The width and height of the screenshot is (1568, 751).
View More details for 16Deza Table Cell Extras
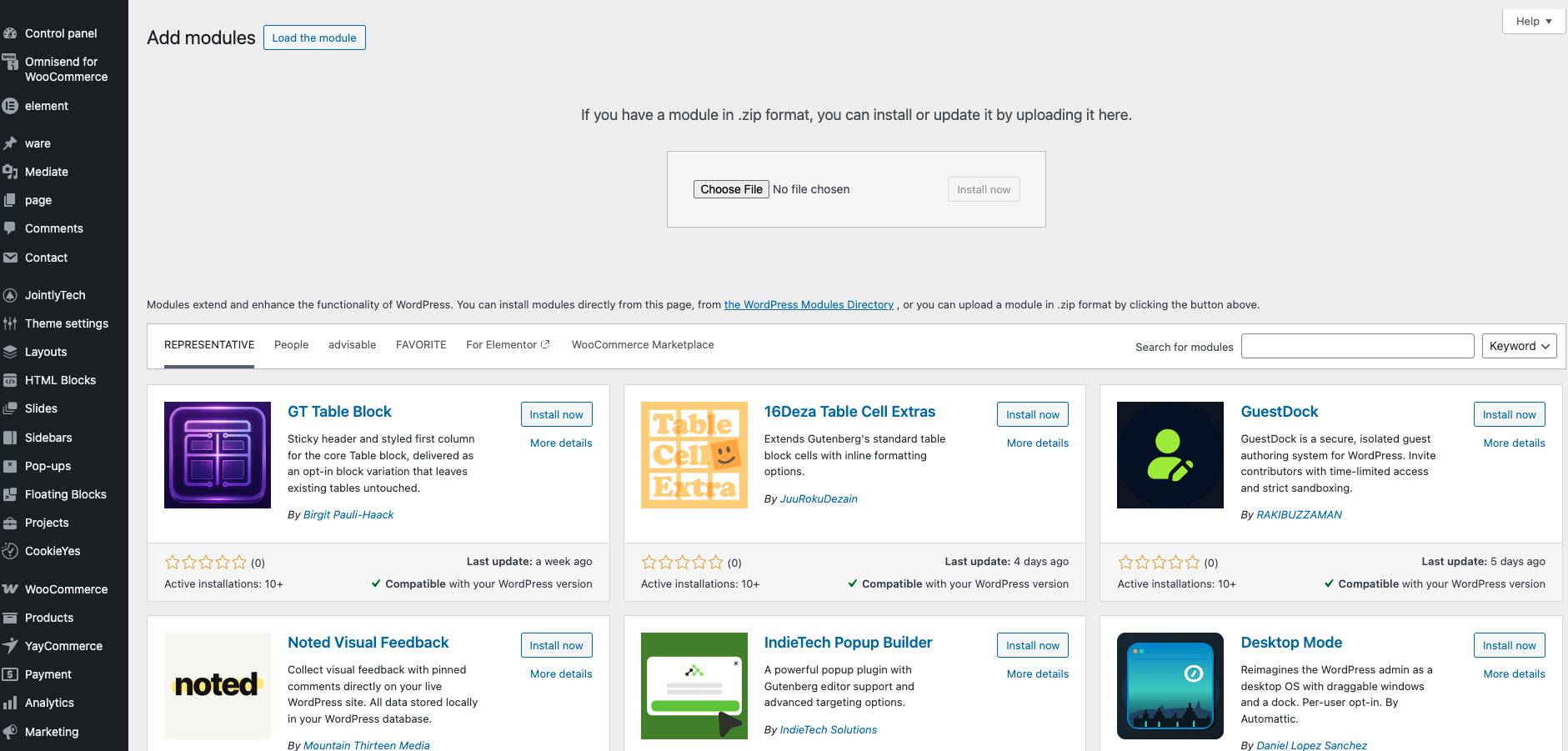point(1038,443)
